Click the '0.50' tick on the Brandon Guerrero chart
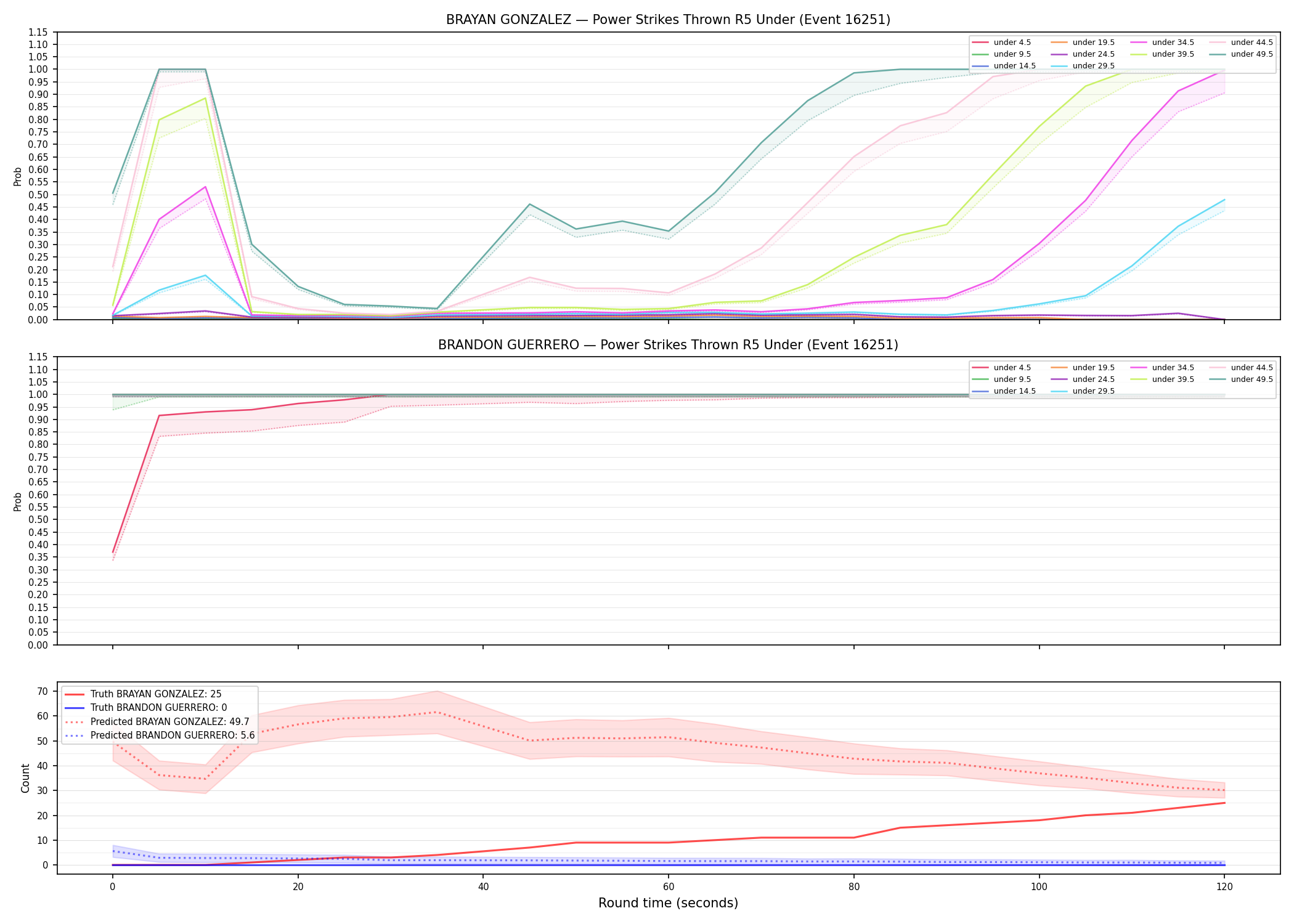 tap(39, 519)
